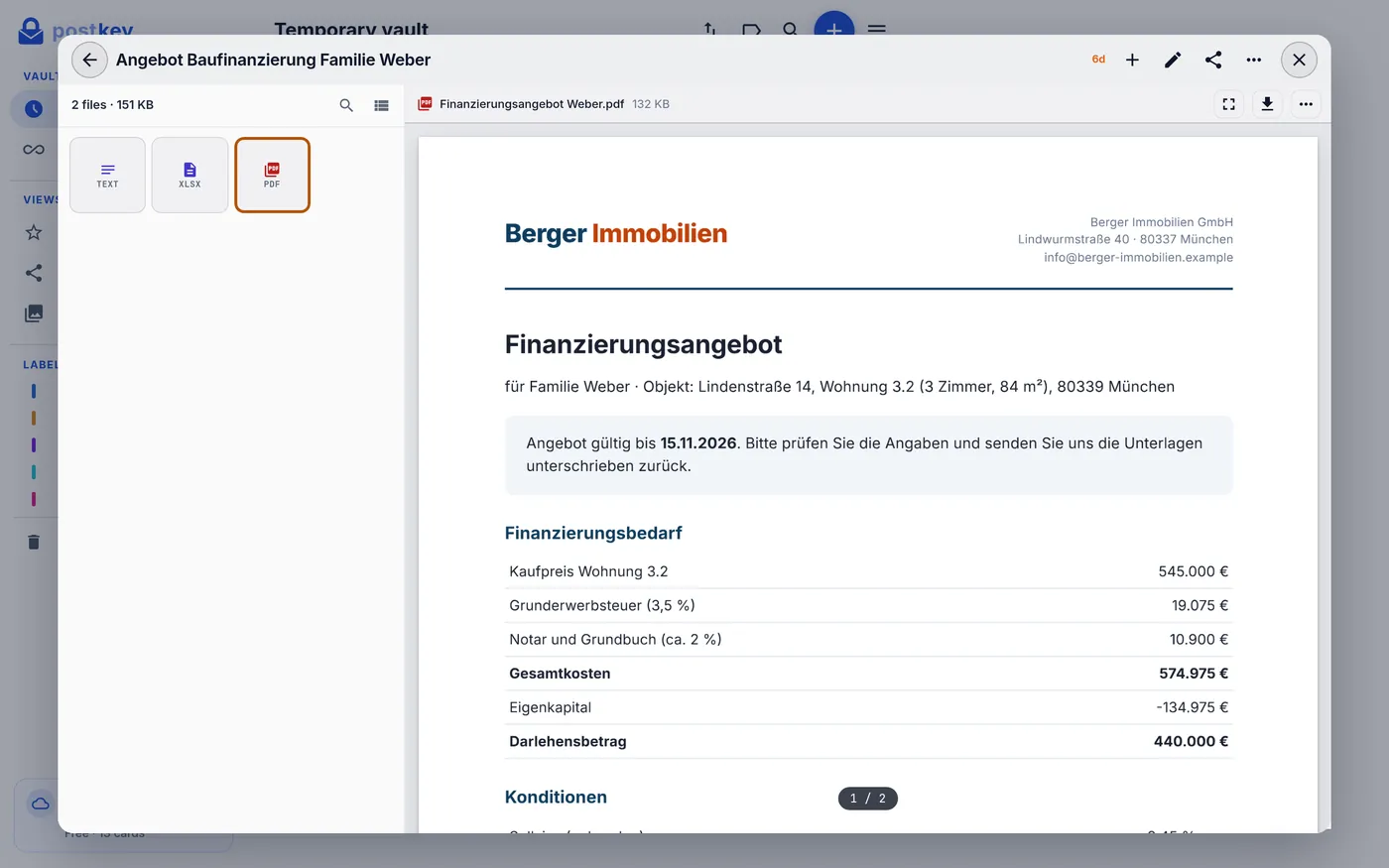Click the info@berger-immobilien.example email
The image size is (1389, 868).
coord(1138,257)
